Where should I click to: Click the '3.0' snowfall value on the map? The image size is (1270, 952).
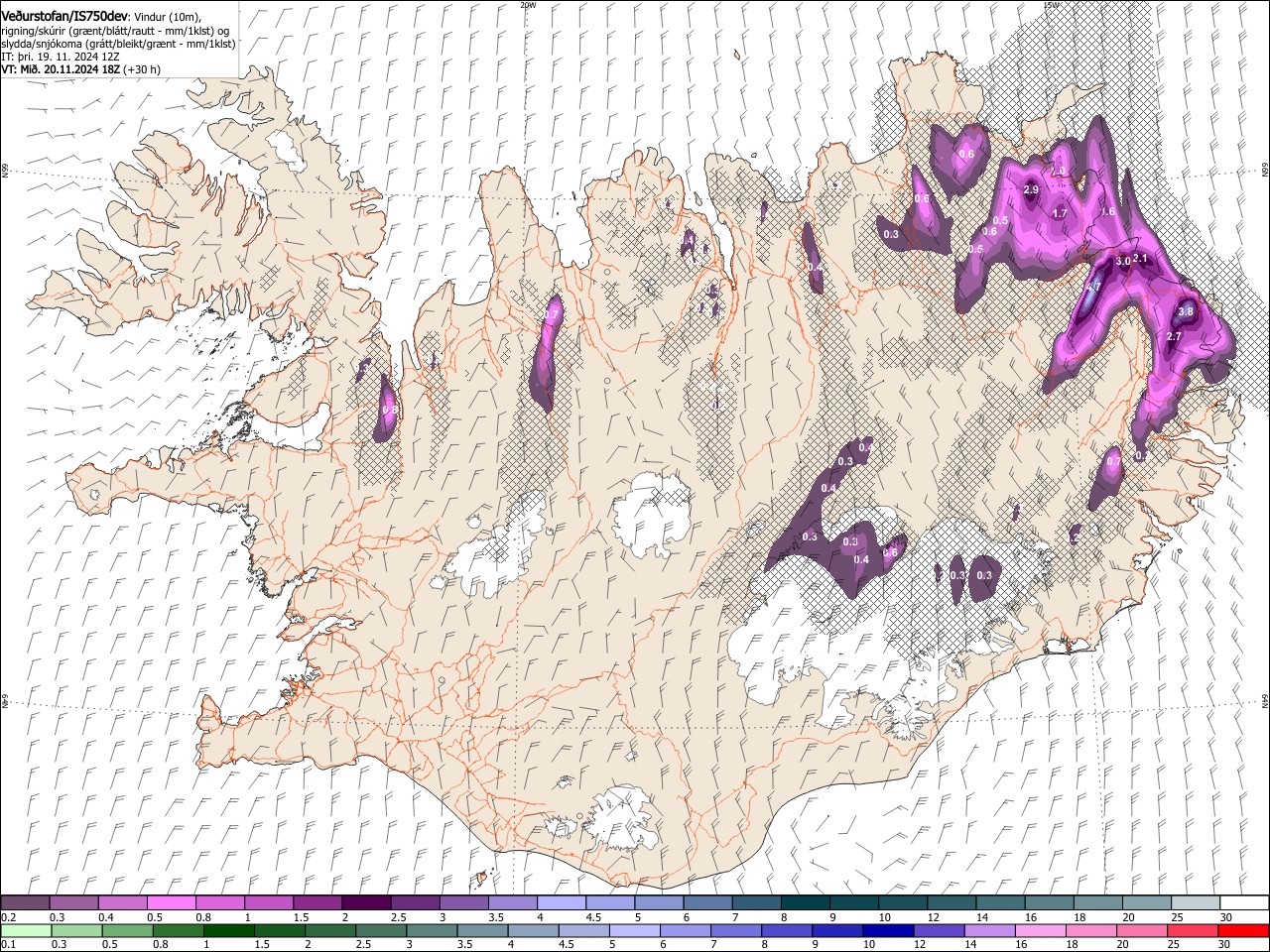1123,261
